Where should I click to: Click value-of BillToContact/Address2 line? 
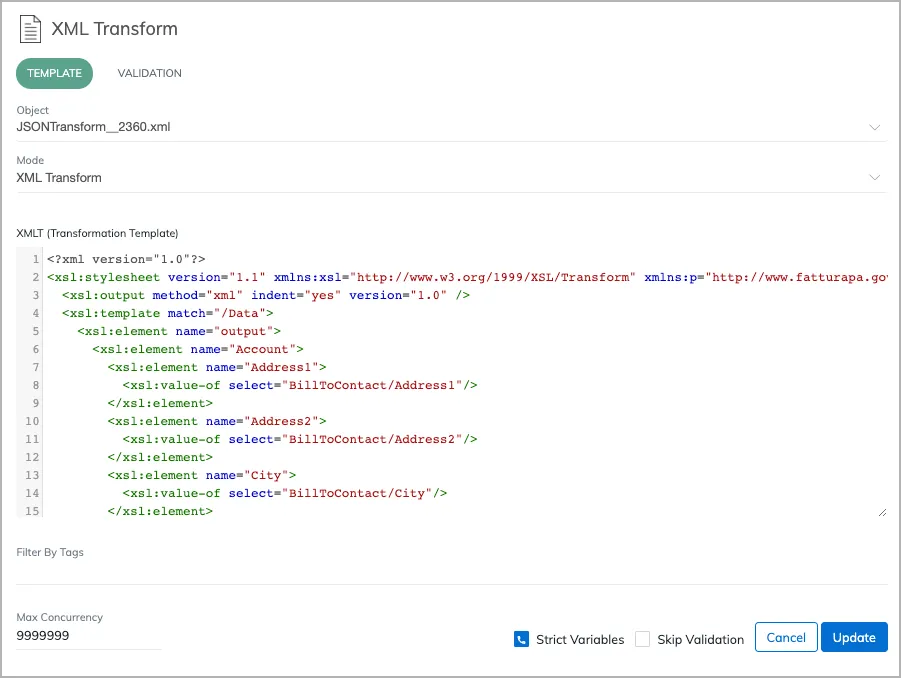point(300,440)
